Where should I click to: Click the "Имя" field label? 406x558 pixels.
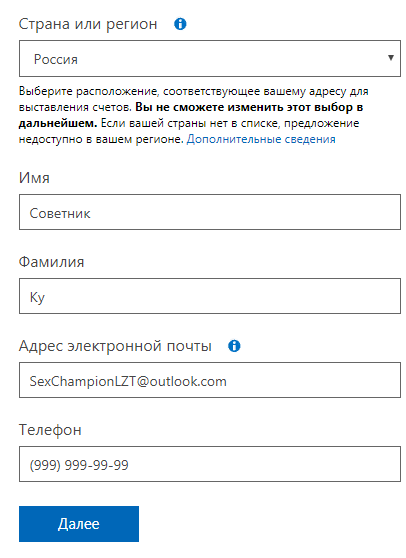coord(34,178)
